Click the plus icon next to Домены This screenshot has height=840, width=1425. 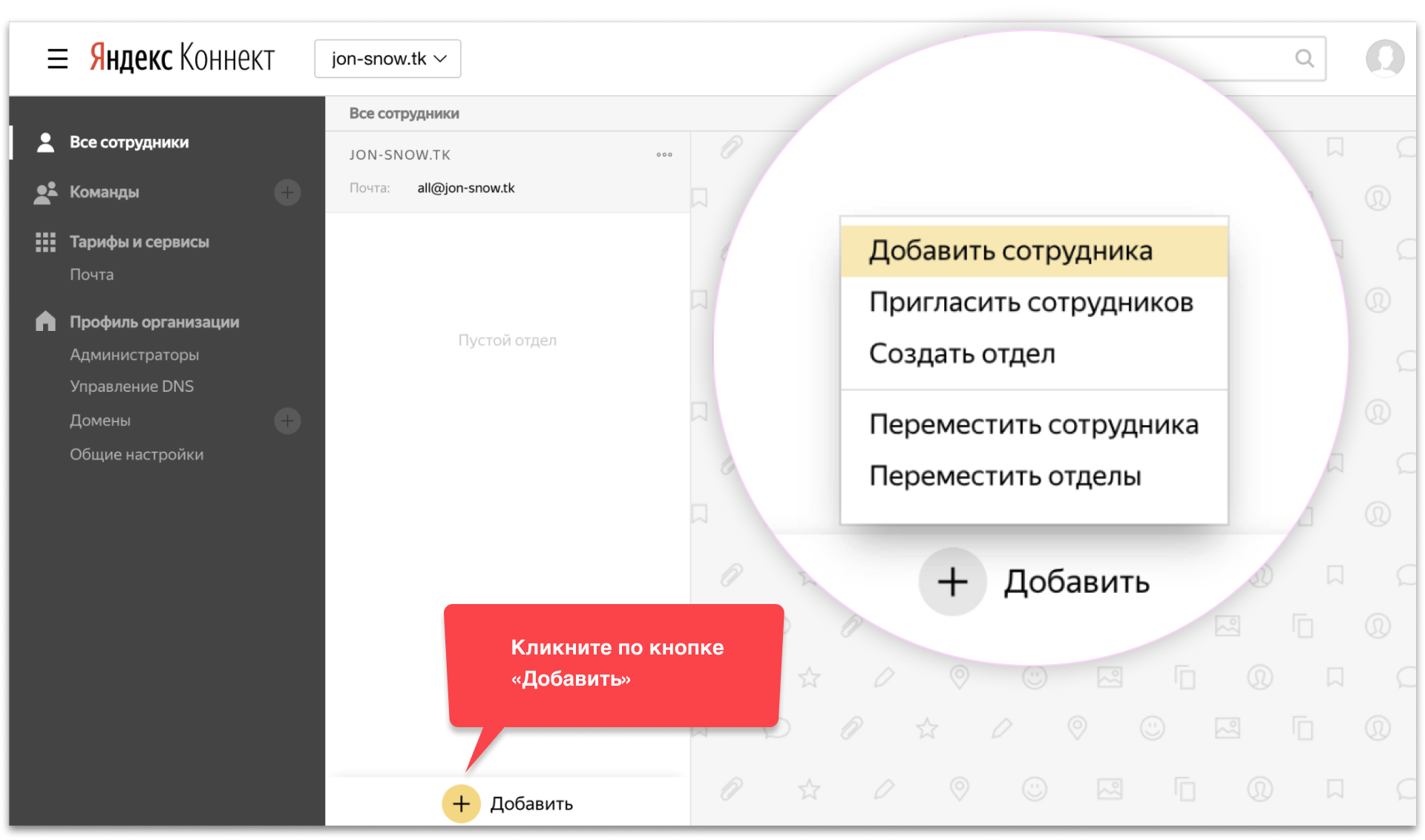[x=287, y=421]
